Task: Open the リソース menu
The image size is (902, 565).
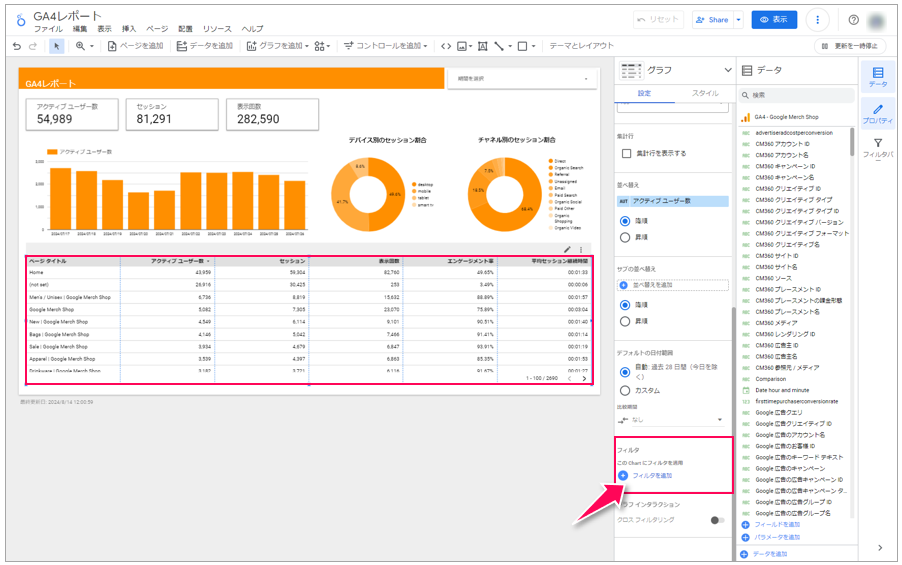Action: click(x=217, y=29)
